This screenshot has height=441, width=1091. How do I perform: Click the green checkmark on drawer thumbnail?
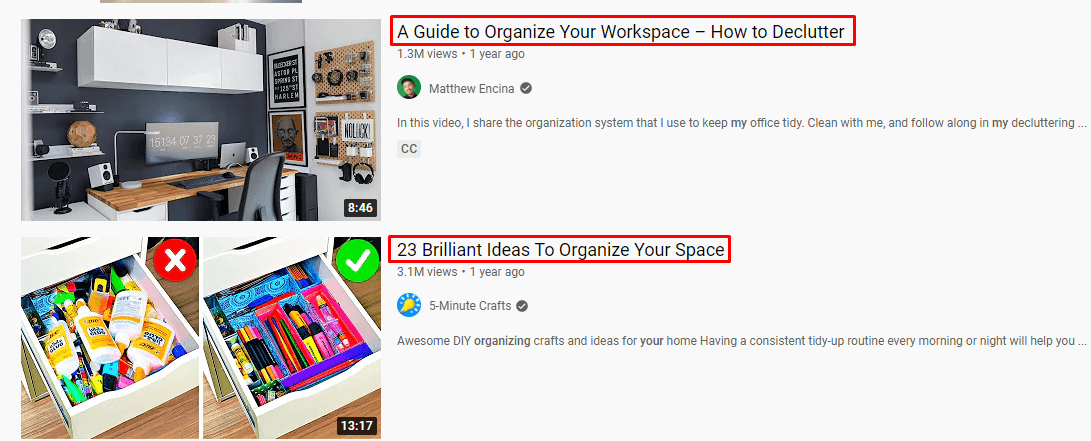click(x=357, y=261)
